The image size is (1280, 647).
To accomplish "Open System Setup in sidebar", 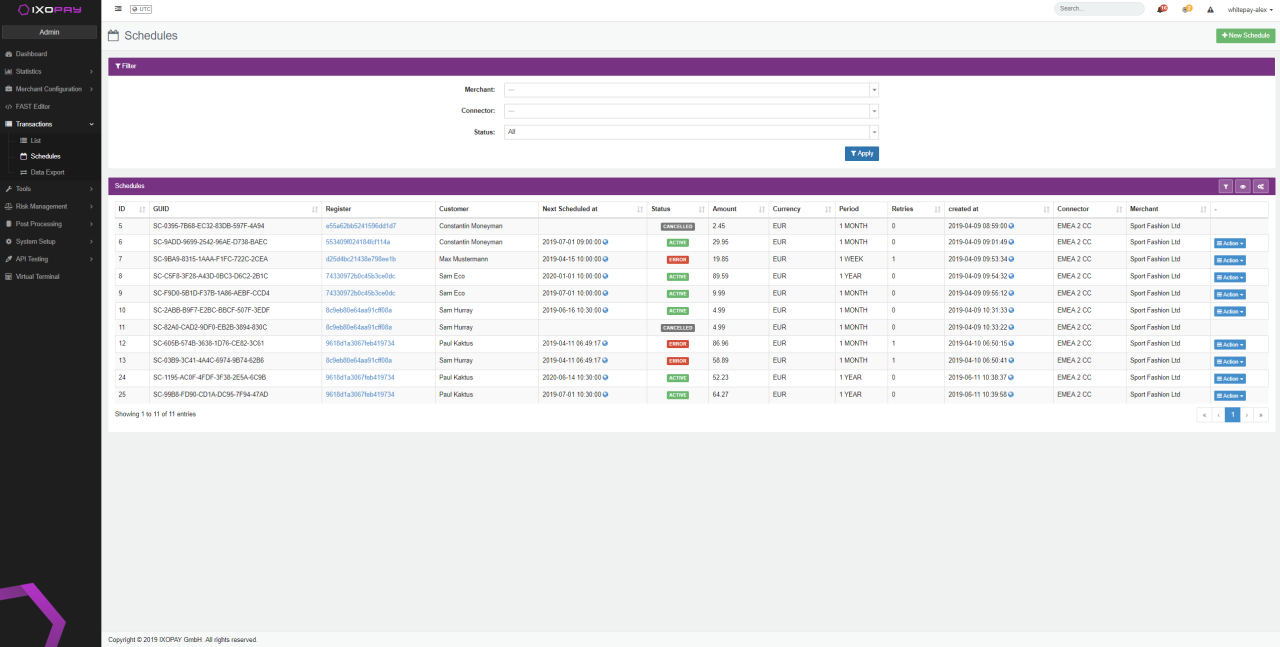I will click(x=50, y=241).
